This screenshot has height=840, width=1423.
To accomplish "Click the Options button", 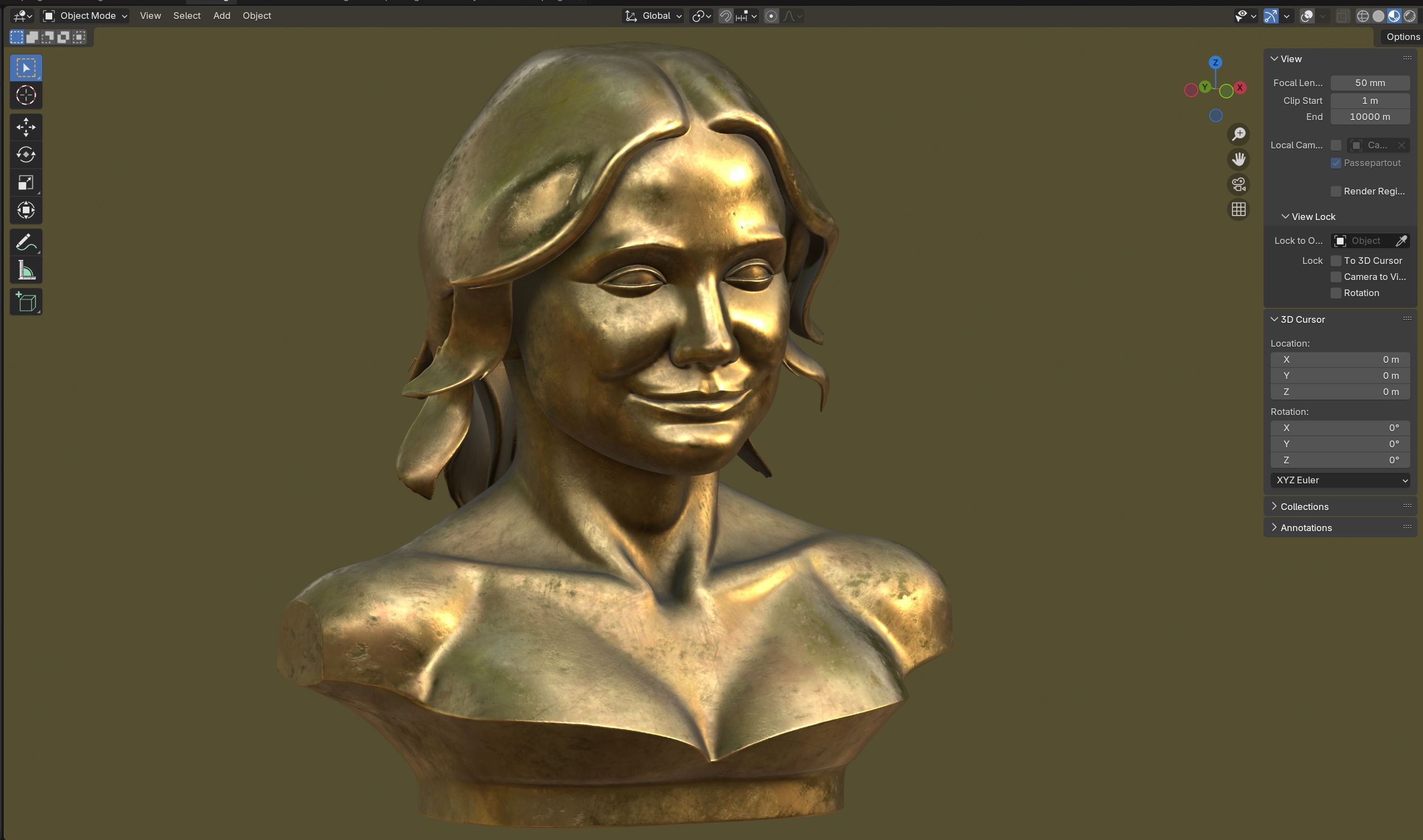I will pos(1402,37).
